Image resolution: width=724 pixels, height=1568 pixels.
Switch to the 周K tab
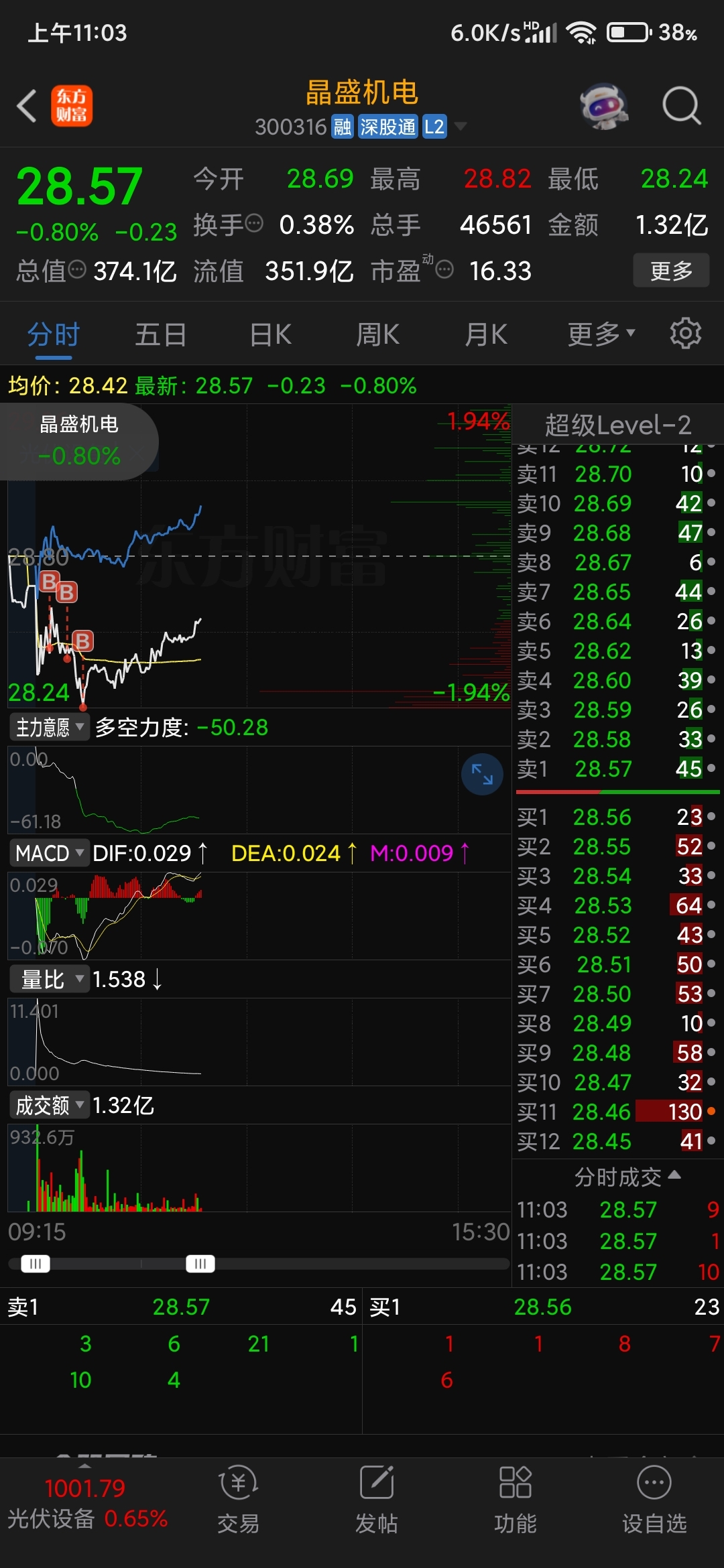tap(377, 333)
